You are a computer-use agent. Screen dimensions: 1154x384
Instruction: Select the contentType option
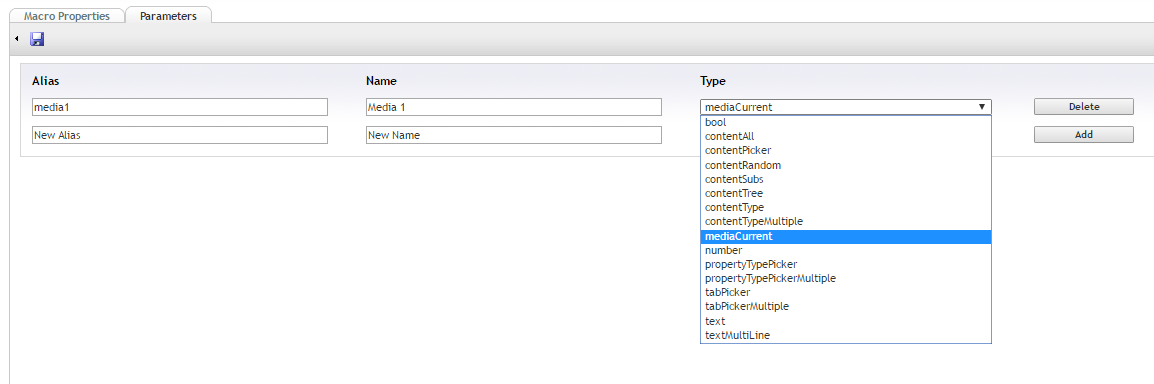point(846,207)
